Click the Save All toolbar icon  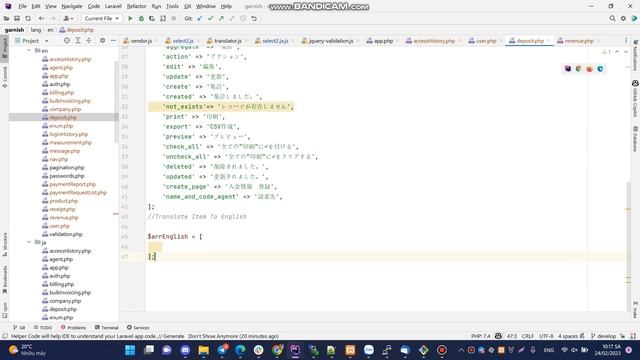coord(17,18)
